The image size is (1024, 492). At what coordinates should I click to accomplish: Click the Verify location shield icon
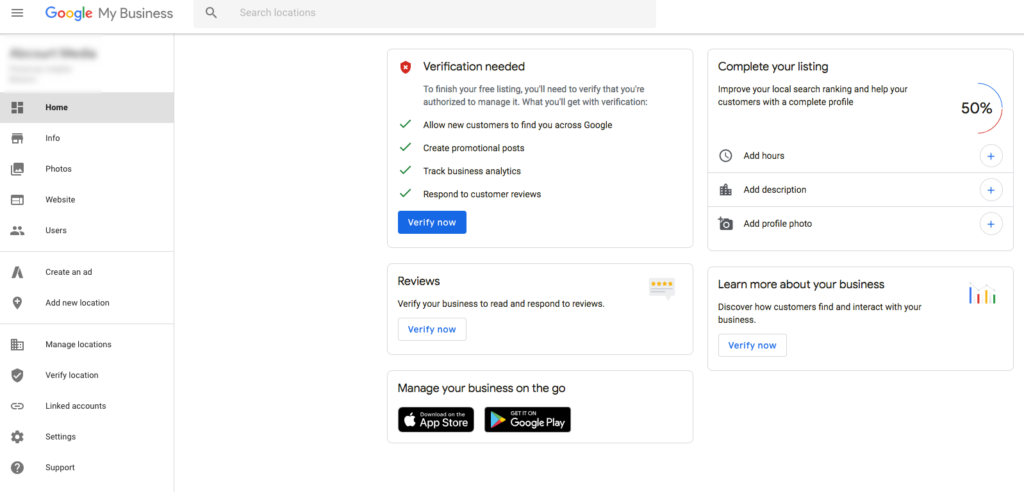[x=18, y=376]
